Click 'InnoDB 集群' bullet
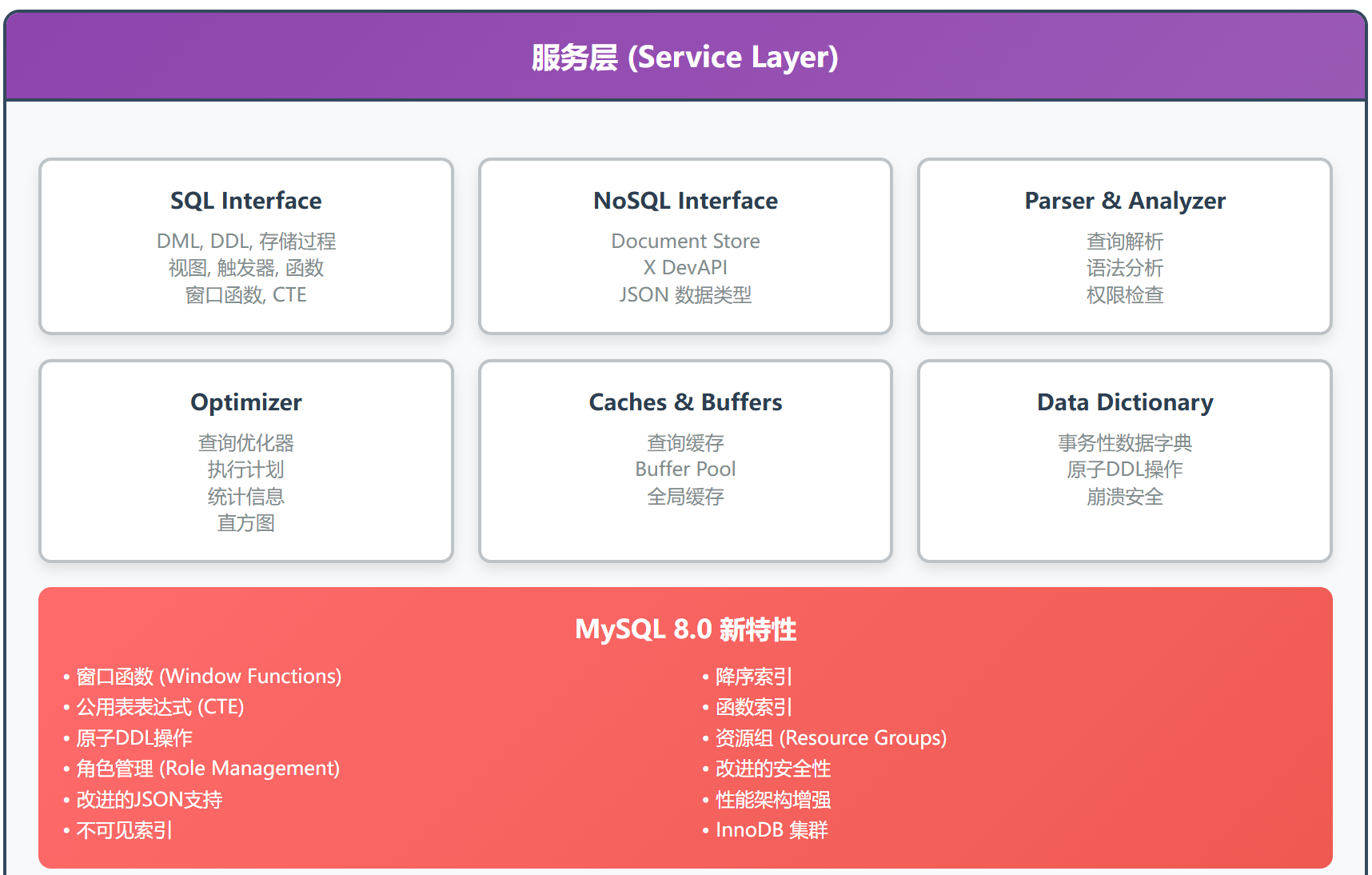 (x=765, y=830)
